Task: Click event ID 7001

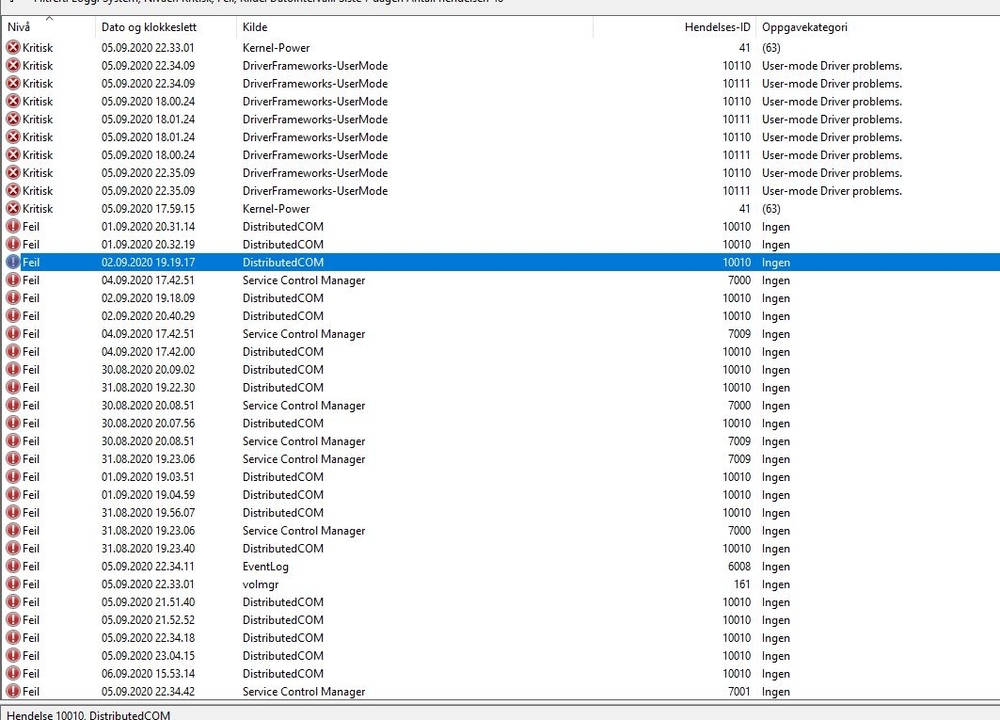Action: 739,691
